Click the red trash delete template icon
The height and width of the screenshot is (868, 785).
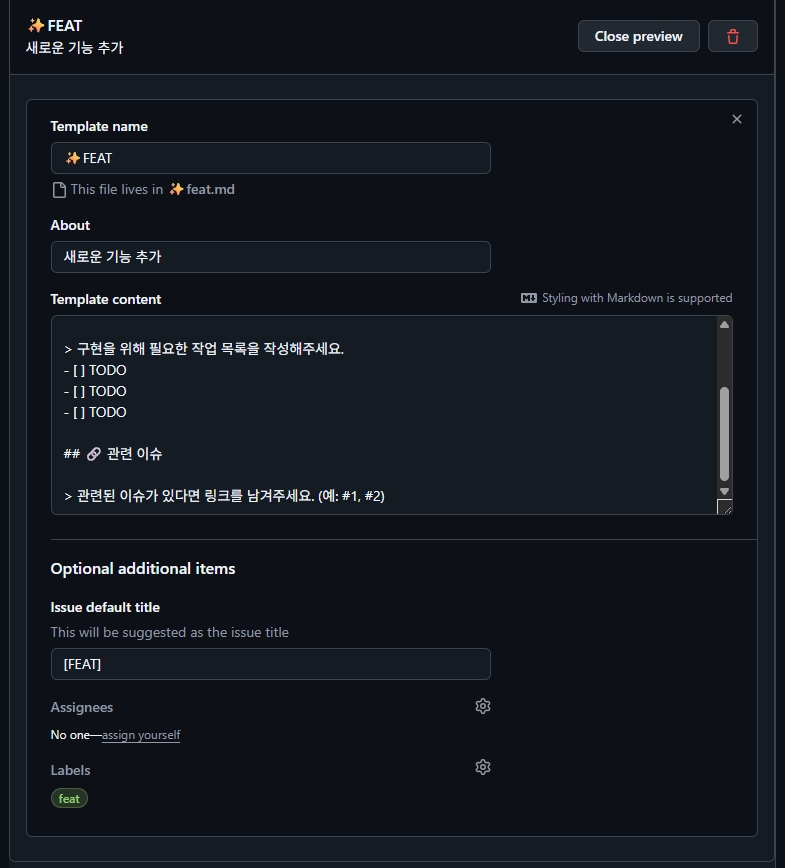coord(733,36)
